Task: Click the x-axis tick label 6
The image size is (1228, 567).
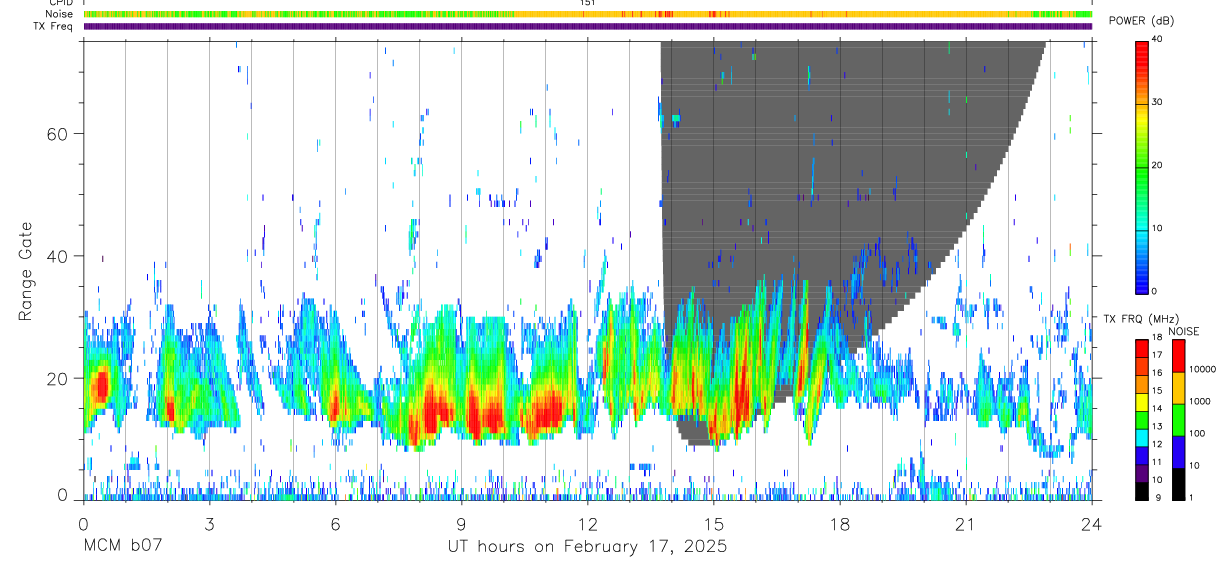Action: (x=335, y=524)
